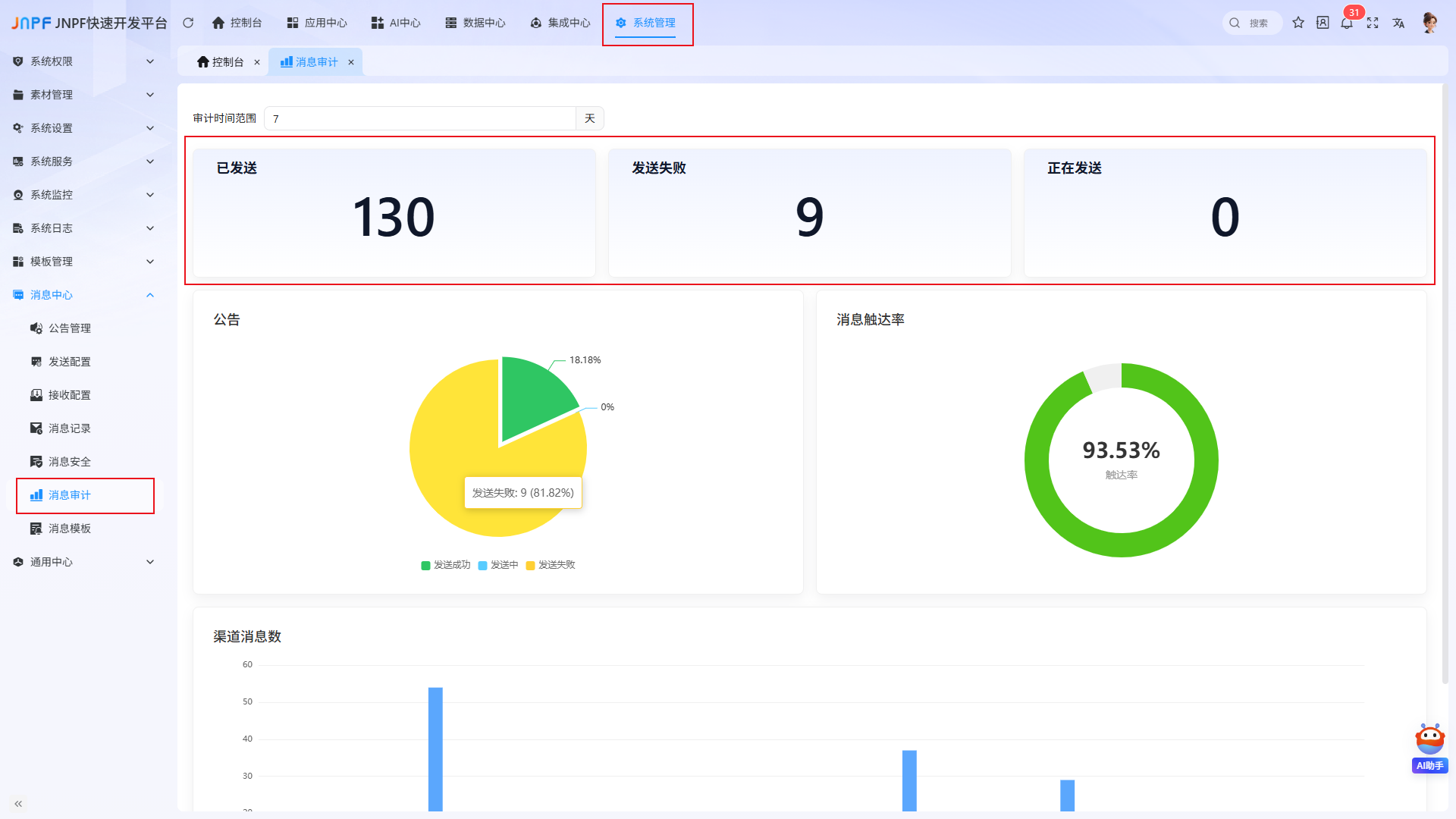The height and width of the screenshot is (819, 1456).
Task: Open the user avatar menu
Action: pos(1429,23)
